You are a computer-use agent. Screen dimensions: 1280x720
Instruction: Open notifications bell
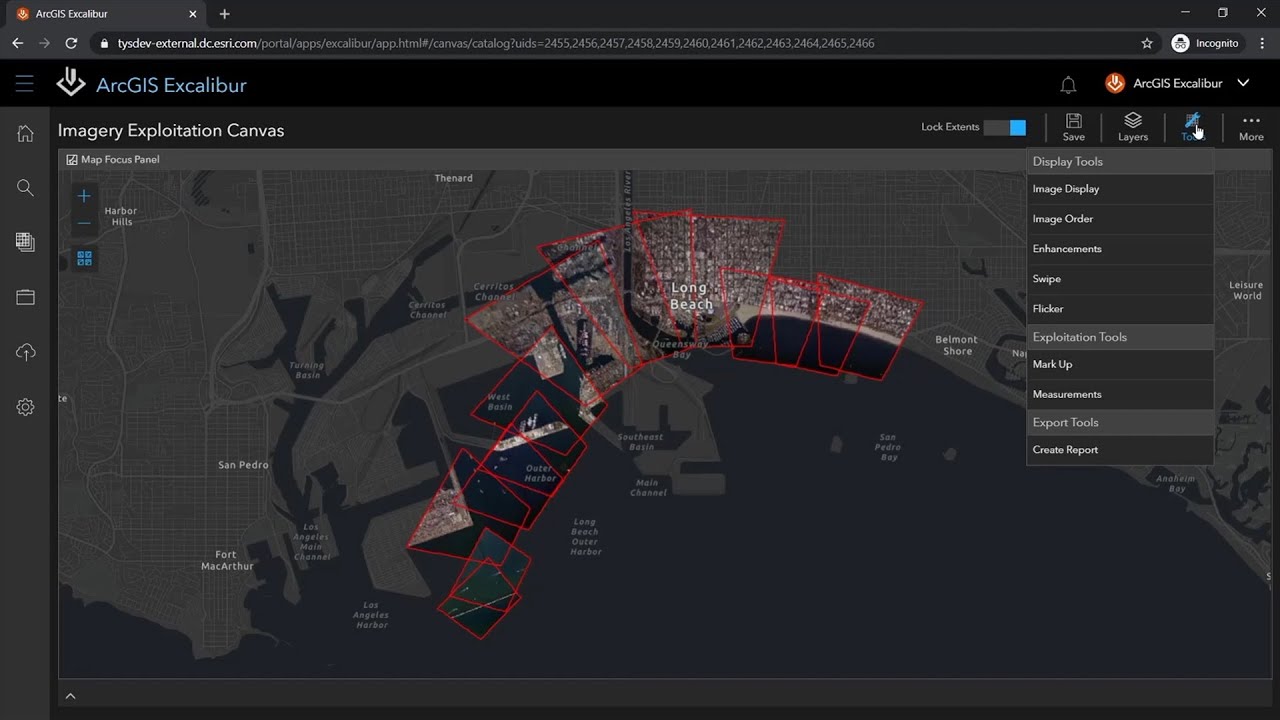pos(1068,85)
